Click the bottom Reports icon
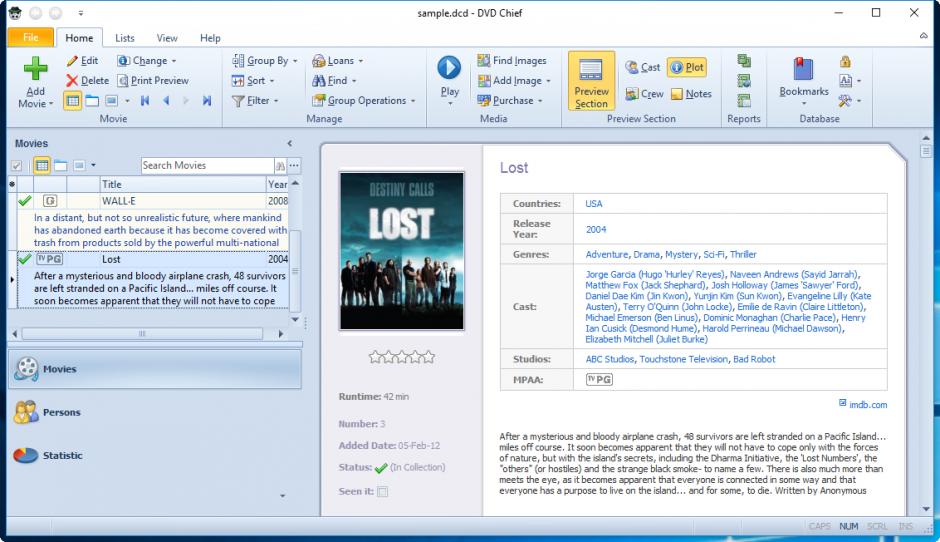Screen dimensions: 940x542 [x=744, y=100]
